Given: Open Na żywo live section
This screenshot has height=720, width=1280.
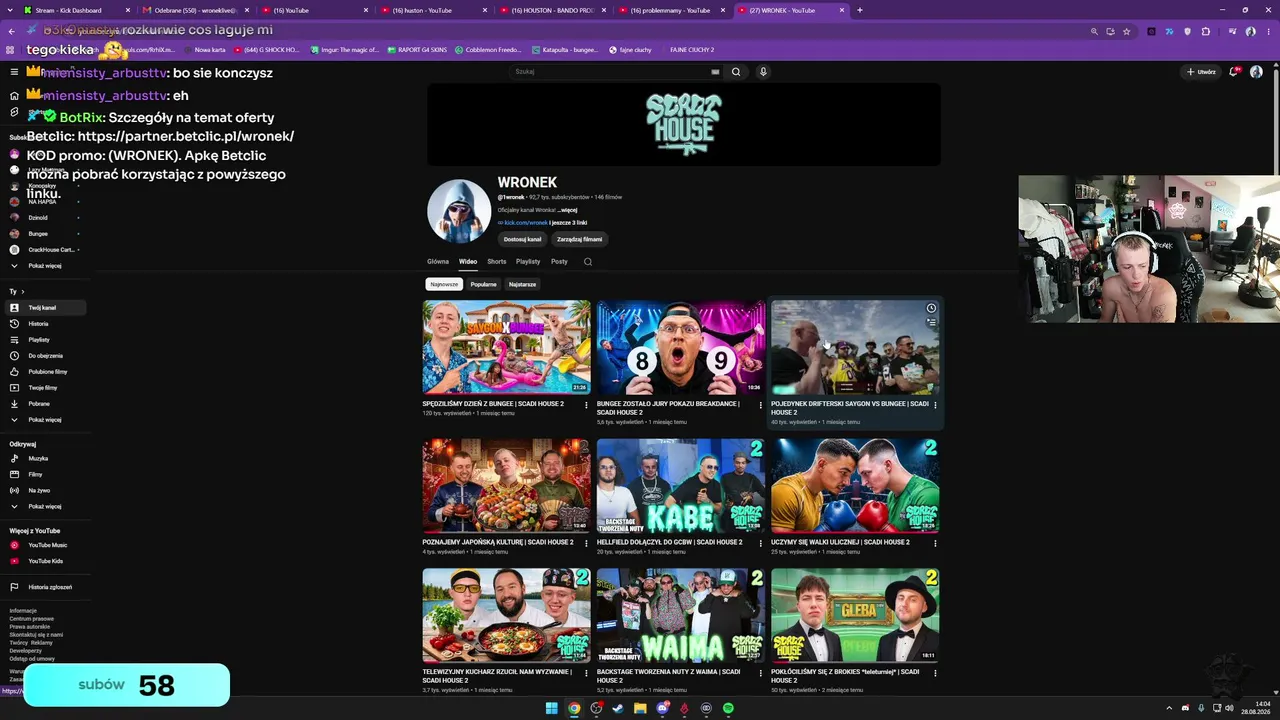Looking at the screenshot, I should [43, 490].
